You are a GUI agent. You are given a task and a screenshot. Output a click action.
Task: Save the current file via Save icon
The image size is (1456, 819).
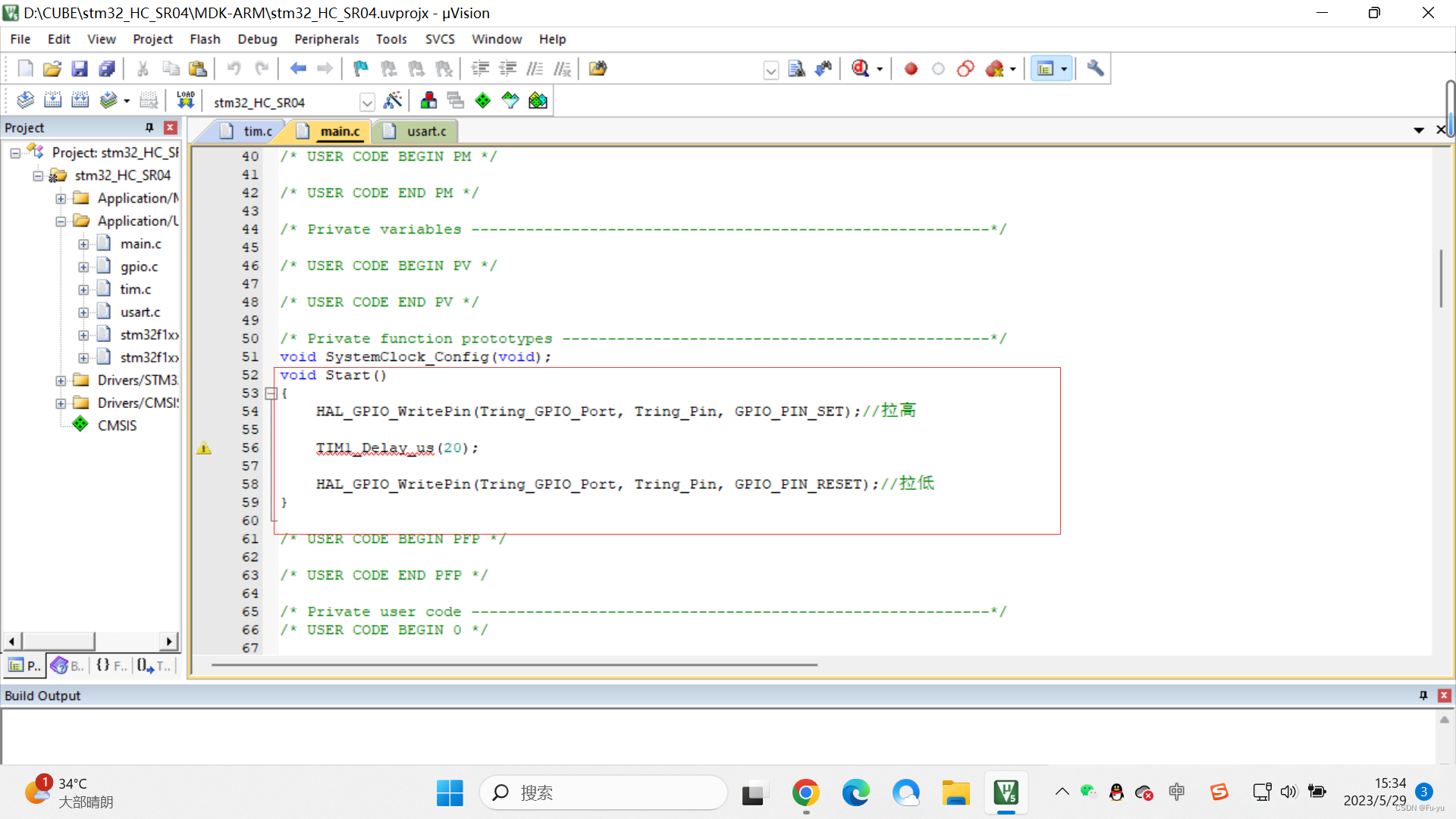point(80,69)
